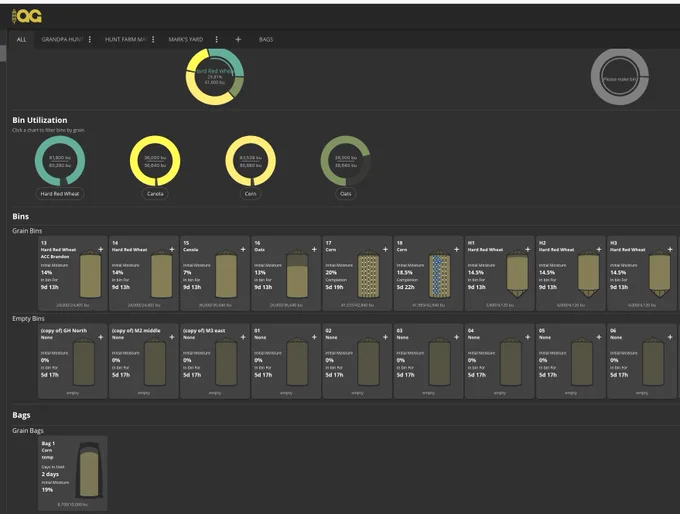Click the grain bag graphic of Bag 1
680x514 pixels.
90,470
